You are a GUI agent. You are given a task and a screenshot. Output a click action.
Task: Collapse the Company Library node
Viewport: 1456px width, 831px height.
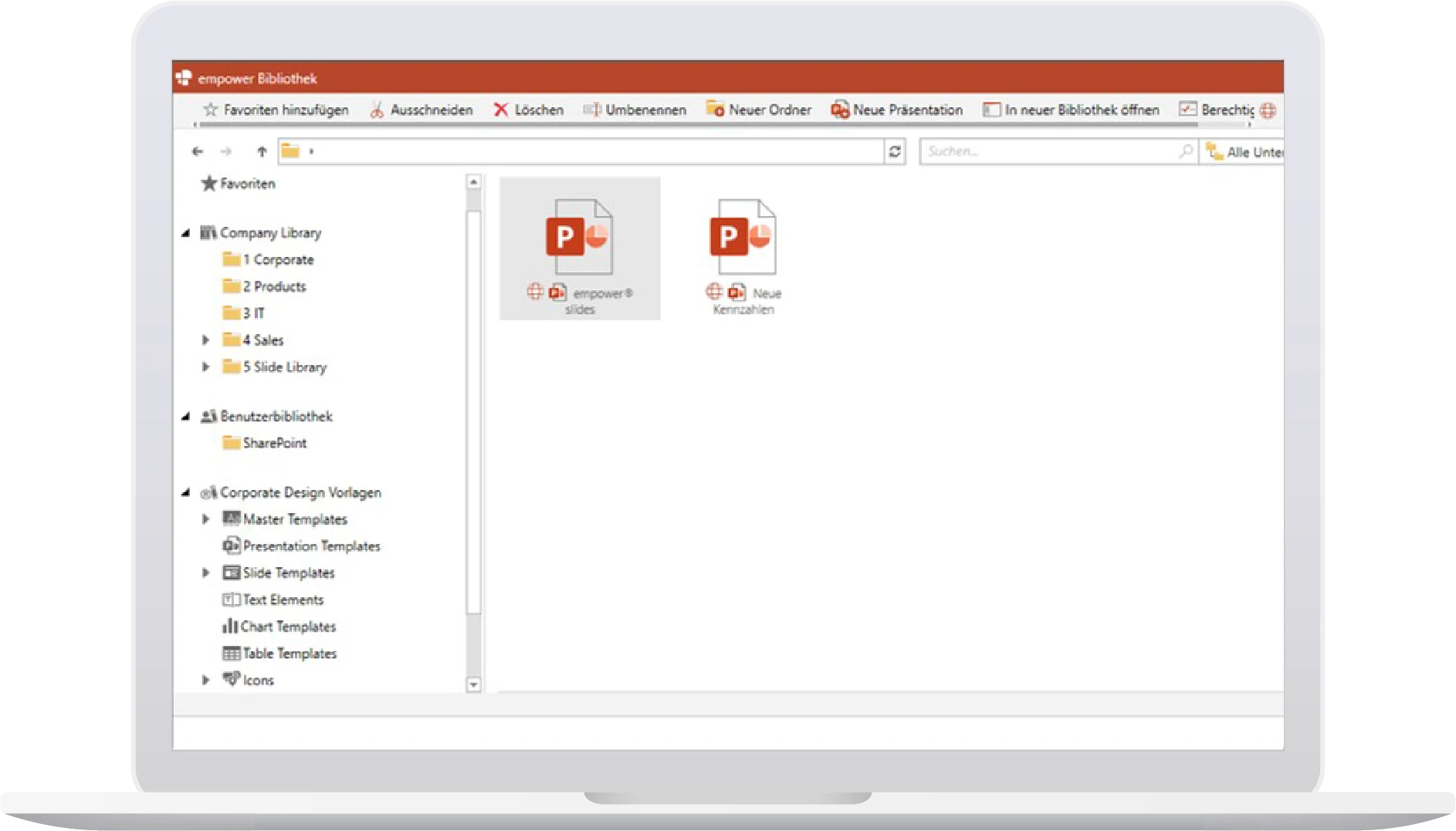pos(186,233)
